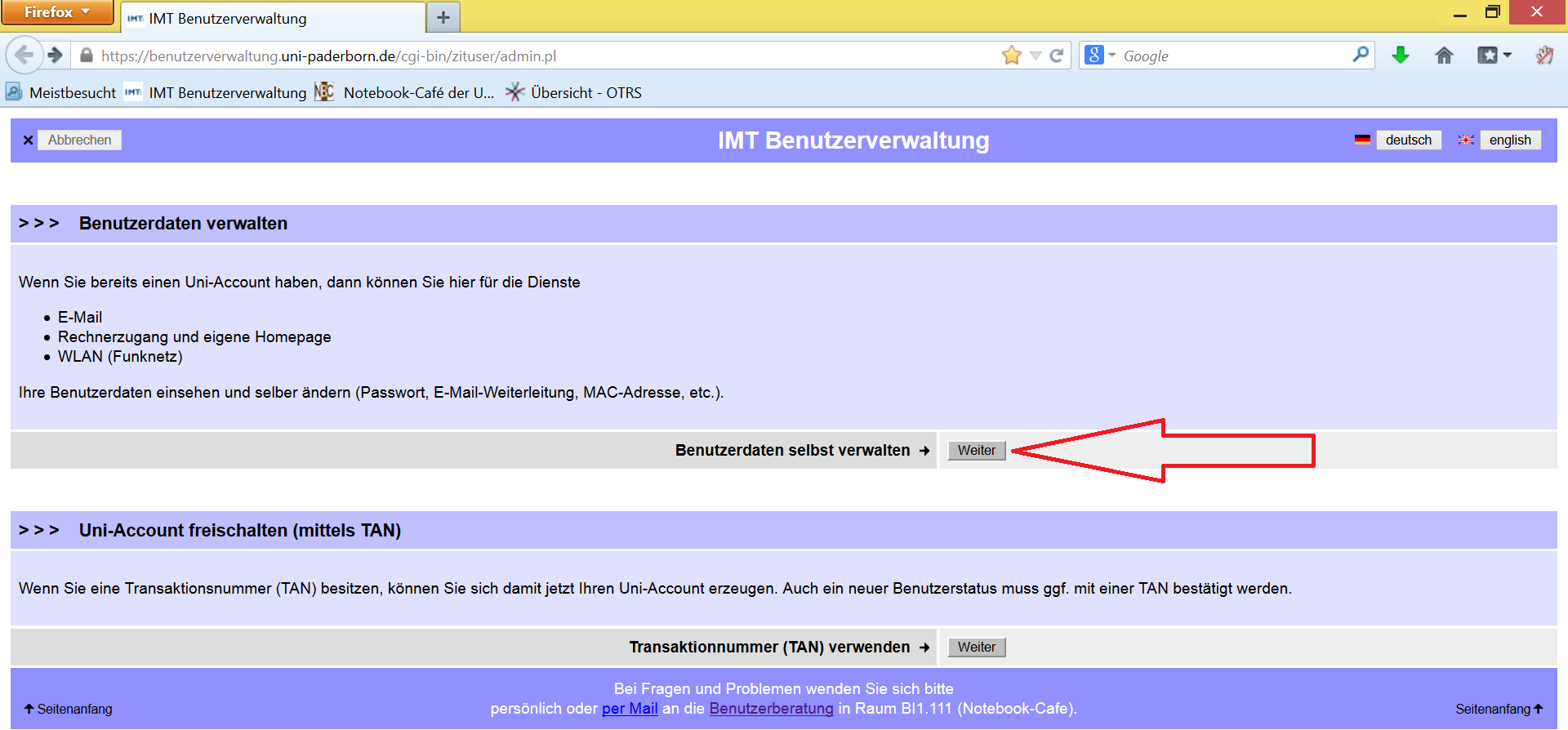
Task: Click the X icon beside Abbrechen
Action: click(28, 140)
